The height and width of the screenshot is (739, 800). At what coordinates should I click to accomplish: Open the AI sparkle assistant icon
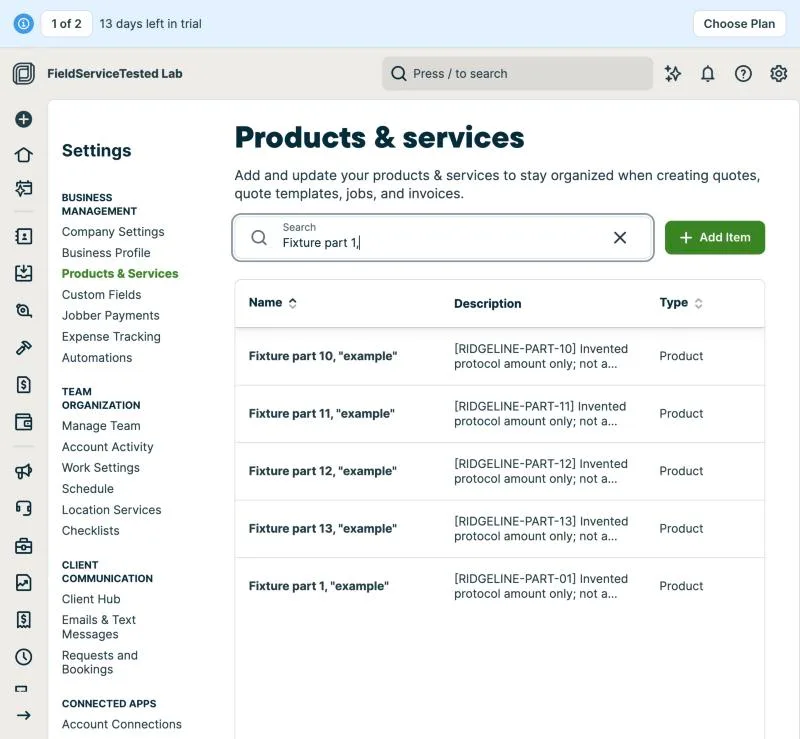pyautogui.click(x=673, y=73)
